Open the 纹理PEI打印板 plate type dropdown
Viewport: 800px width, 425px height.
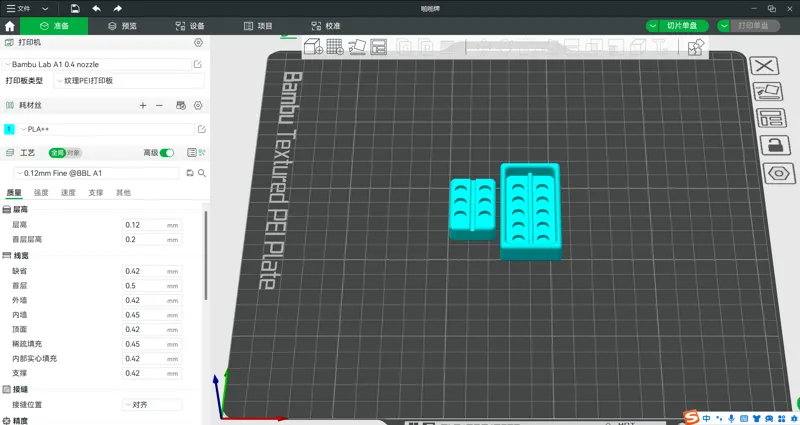(129, 81)
